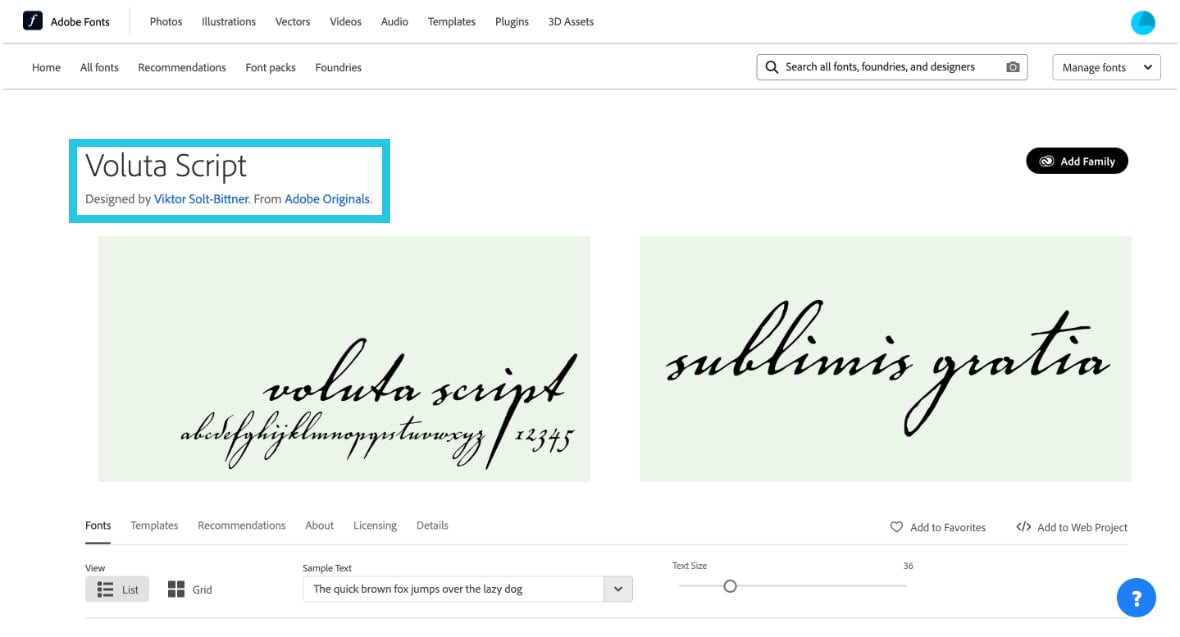Open the Plugins section

(x=512, y=22)
